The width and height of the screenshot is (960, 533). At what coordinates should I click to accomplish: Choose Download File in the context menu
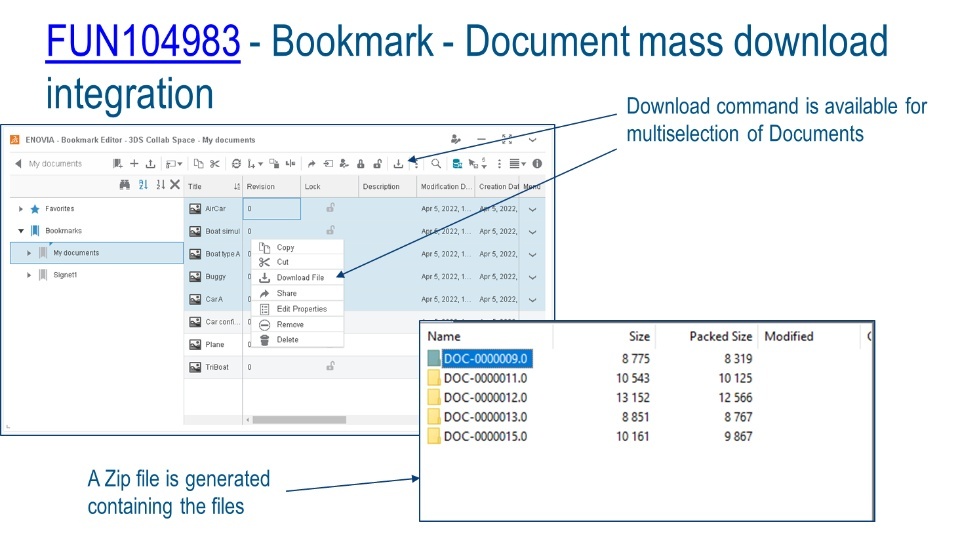(298, 277)
